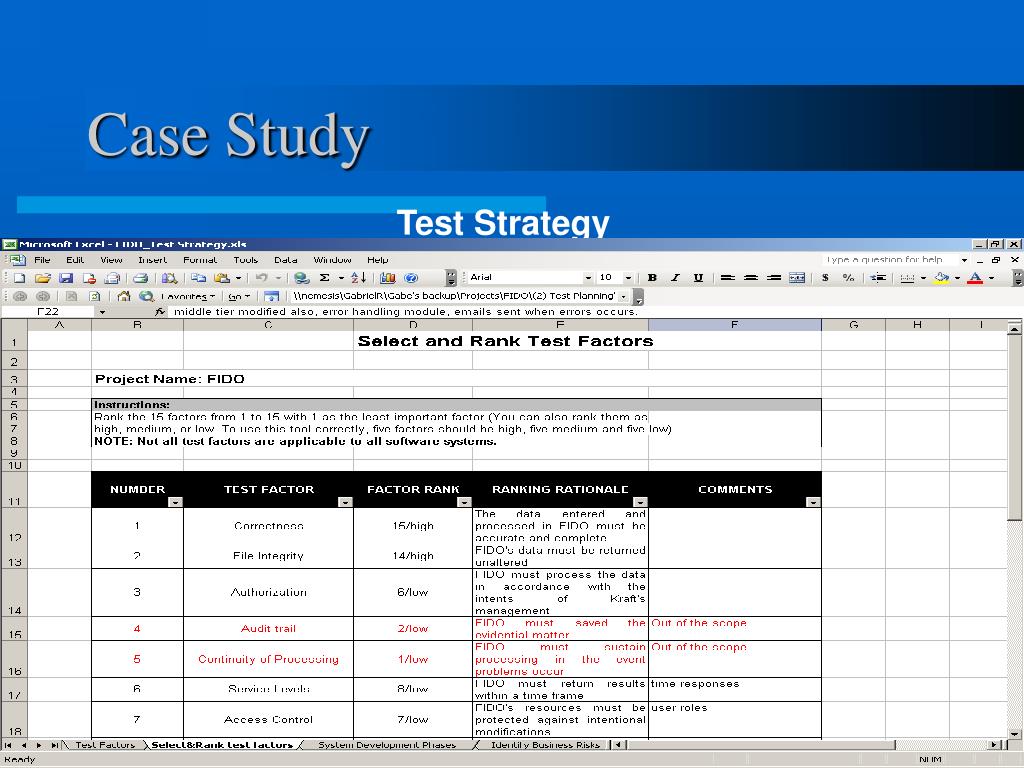Select the Access Control cell
Image resolution: width=1024 pixels, height=768 pixels.
(x=268, y=720)
